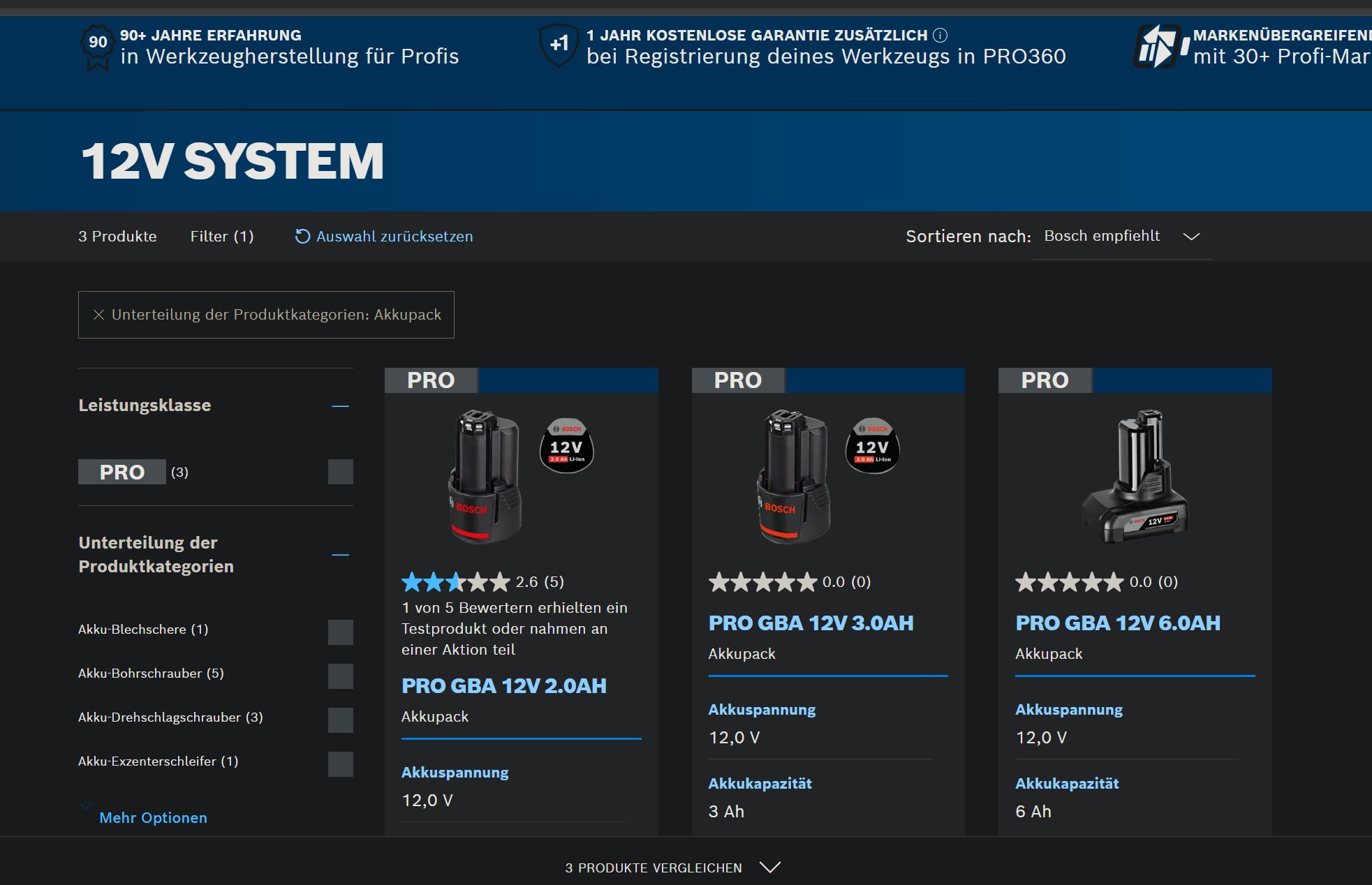1372x885 pixels.
Task: Select the Akku-Exzenterschleifer filter checkbox
Action: [341, 764]
